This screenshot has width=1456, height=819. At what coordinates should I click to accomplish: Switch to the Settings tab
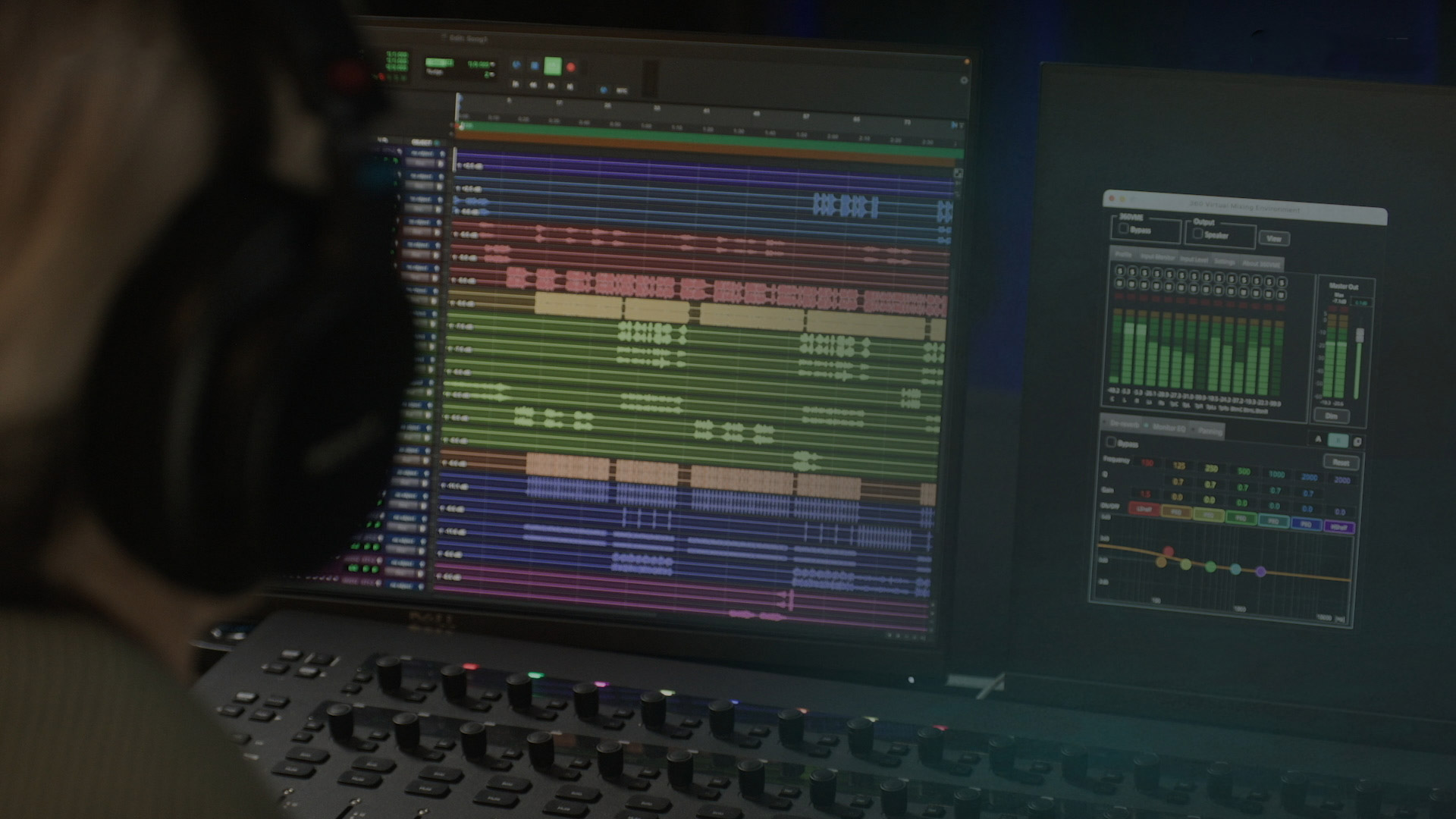(x=1224, y=262)
